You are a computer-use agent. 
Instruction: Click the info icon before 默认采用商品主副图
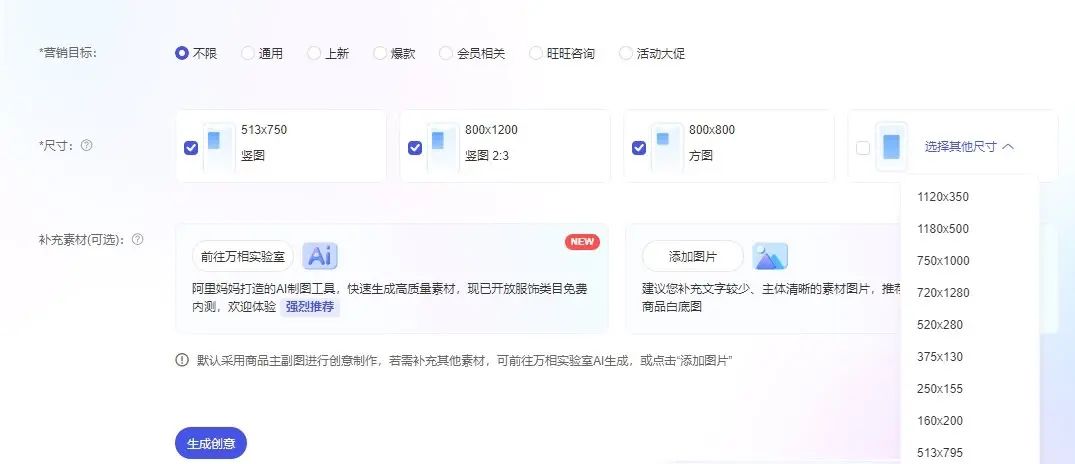pos(182,360)
